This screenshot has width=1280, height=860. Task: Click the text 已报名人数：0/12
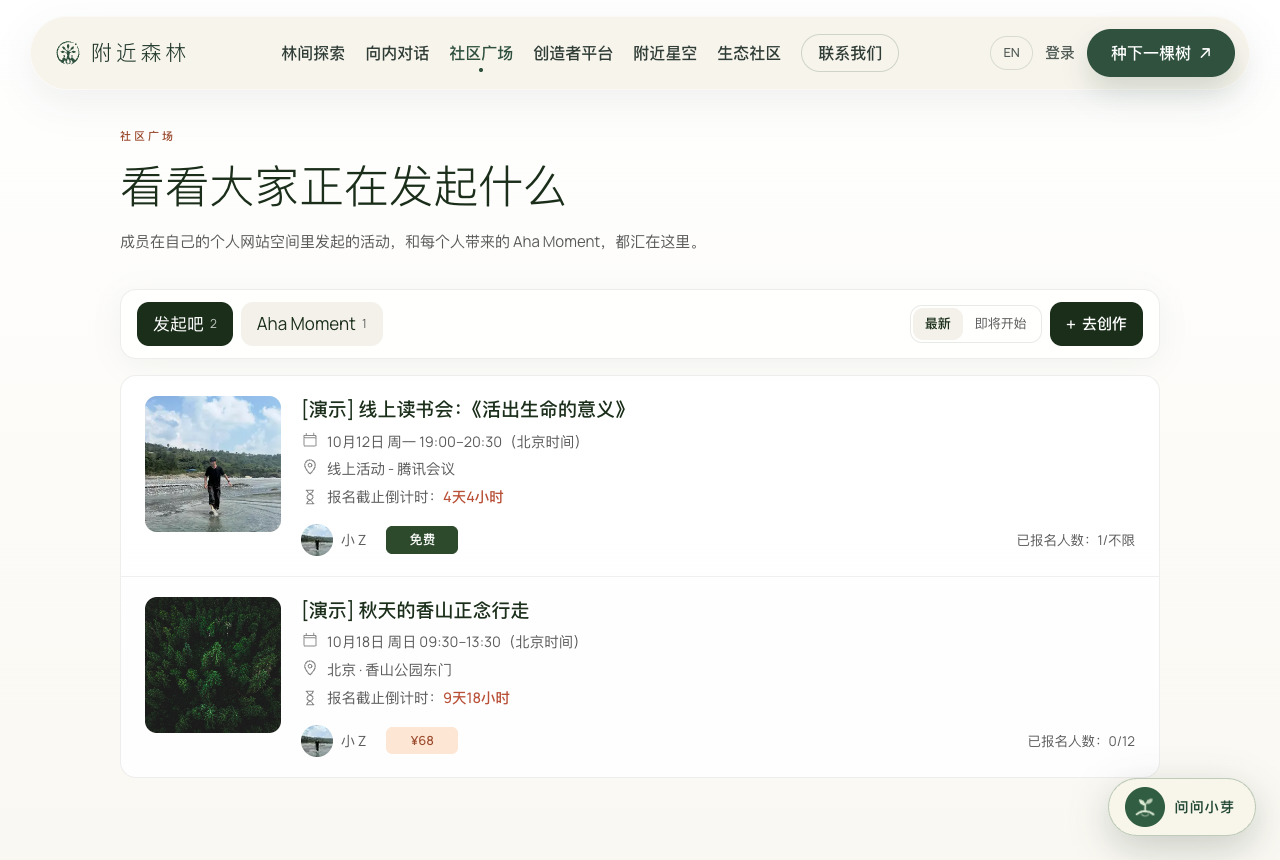(x=1081, y=741)
